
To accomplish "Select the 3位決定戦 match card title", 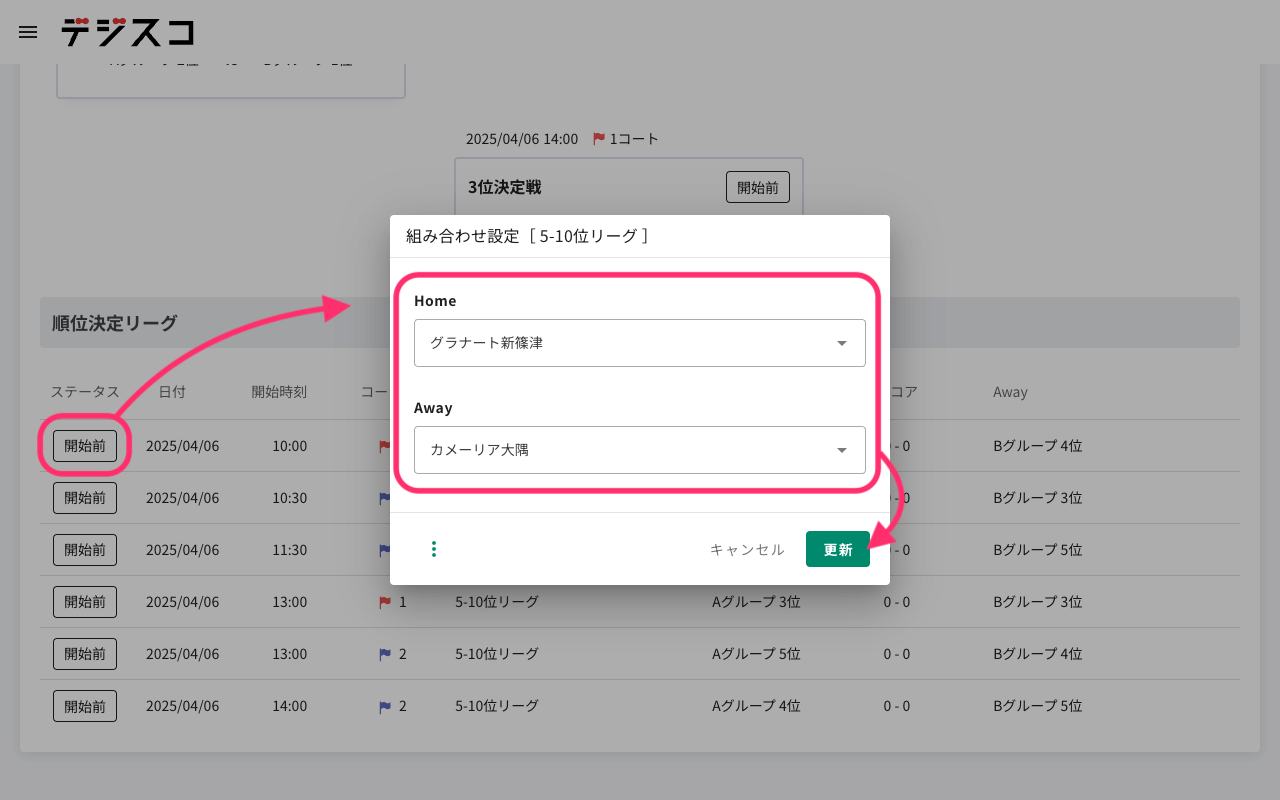I will (505, 187).
